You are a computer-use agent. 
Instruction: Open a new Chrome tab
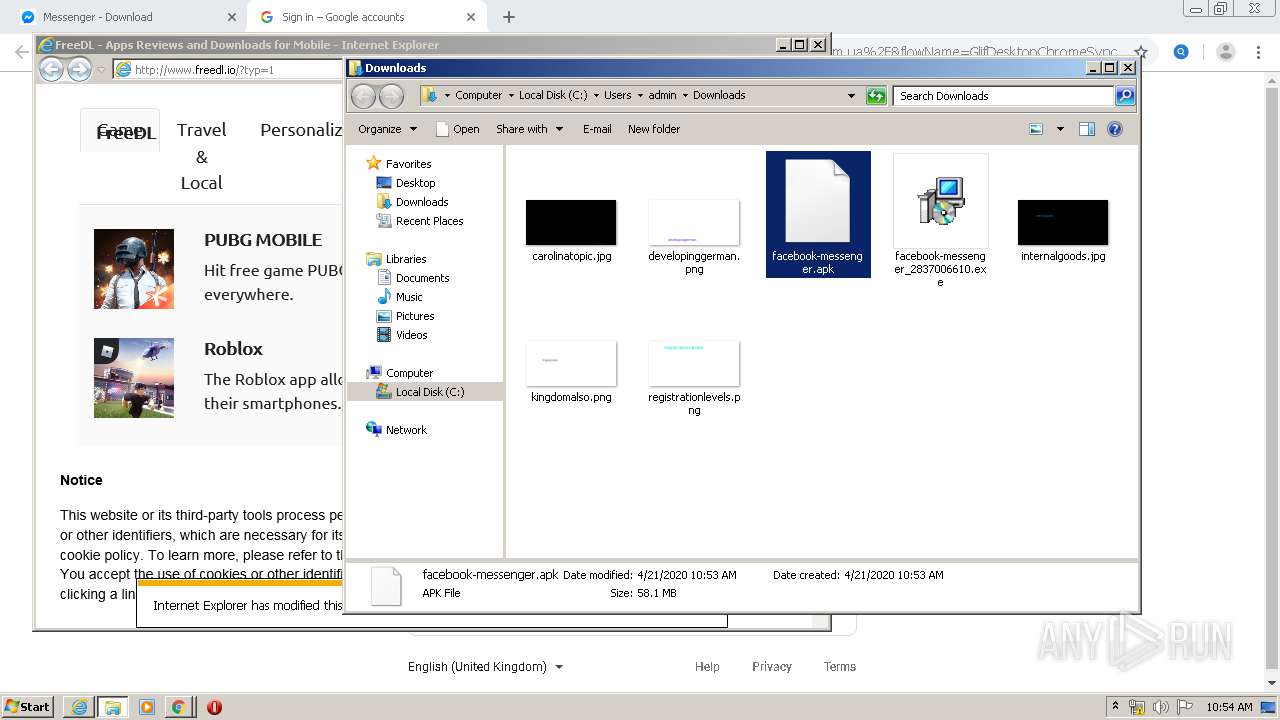click(509, 17)
